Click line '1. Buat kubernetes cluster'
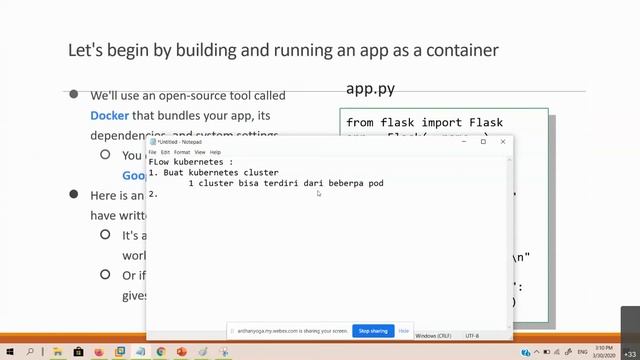This screenshot has height=360, width=640. point(213,173)
